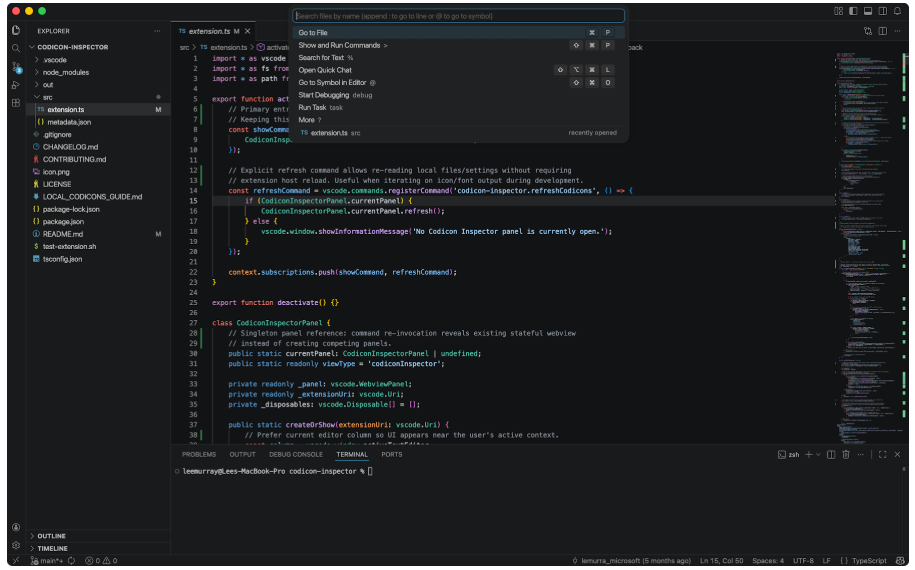The width and height of the screenshot is (915, 570).
Task: Open Show and Run Commands submenu
Action: (458, 45)
